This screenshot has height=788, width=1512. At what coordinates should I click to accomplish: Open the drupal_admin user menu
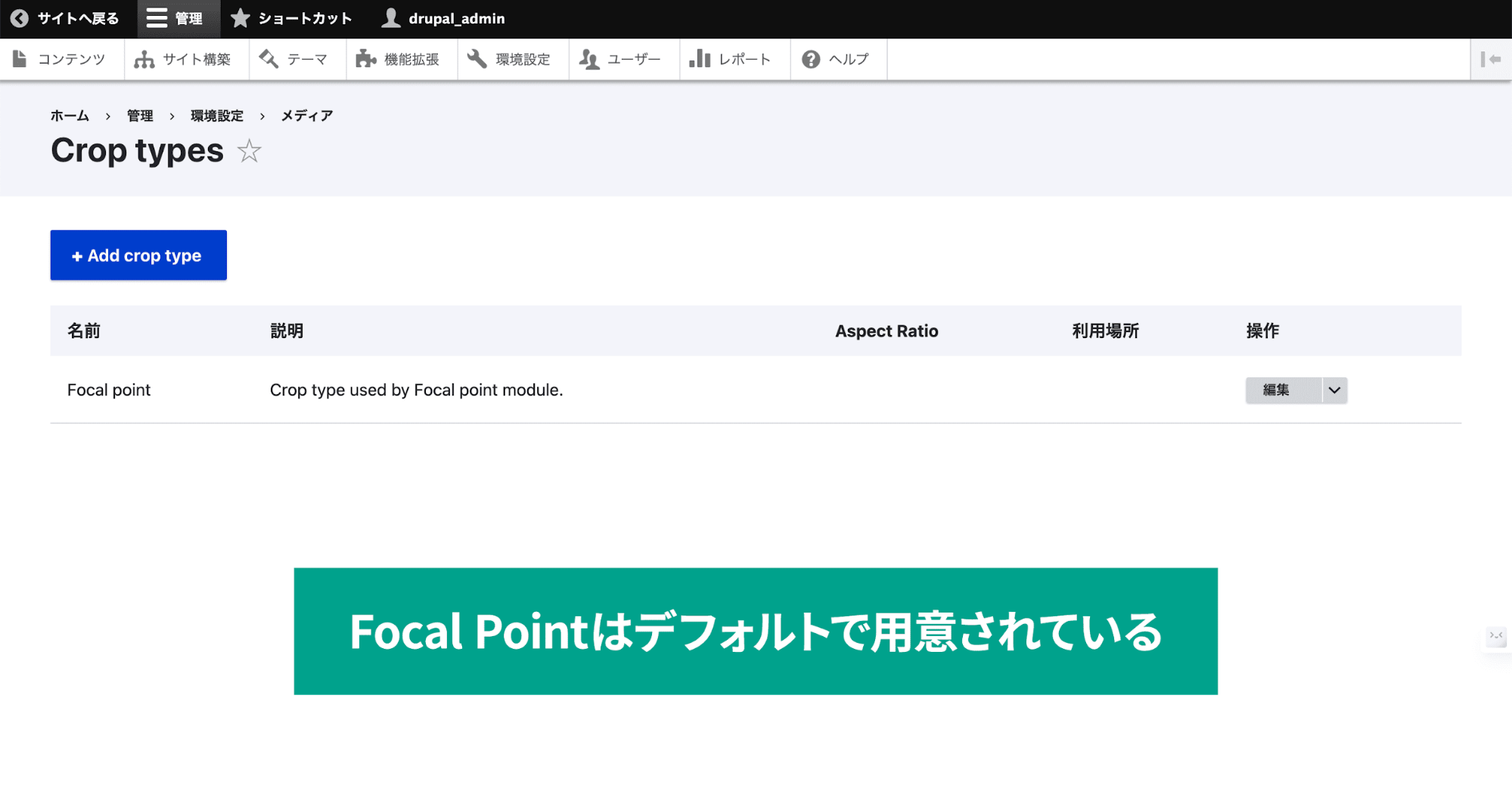coord(443,18)
